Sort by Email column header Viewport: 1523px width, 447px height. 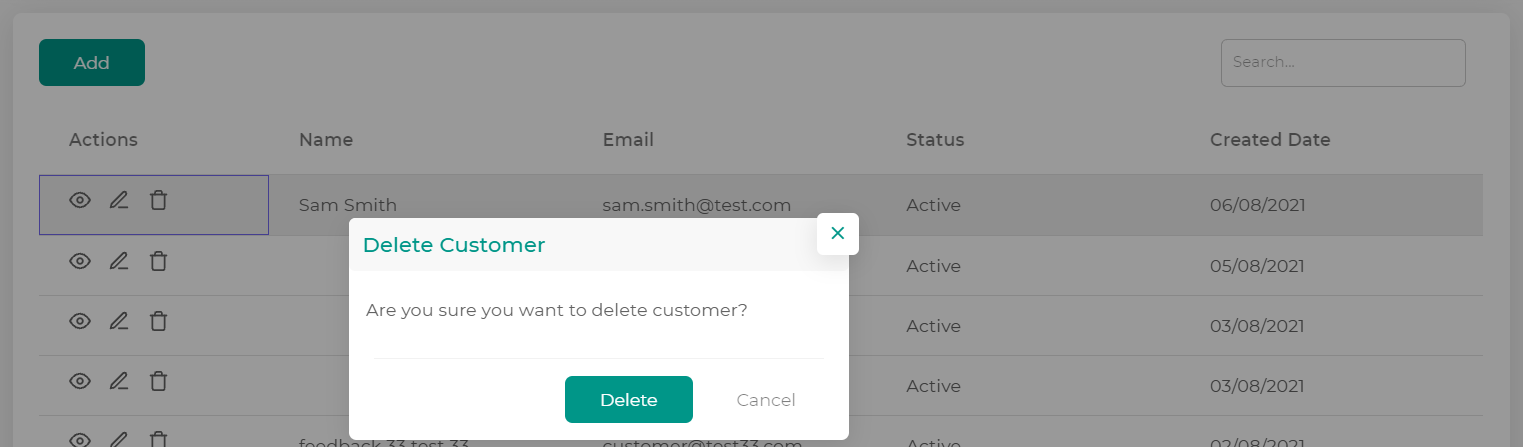click(628, 140)
